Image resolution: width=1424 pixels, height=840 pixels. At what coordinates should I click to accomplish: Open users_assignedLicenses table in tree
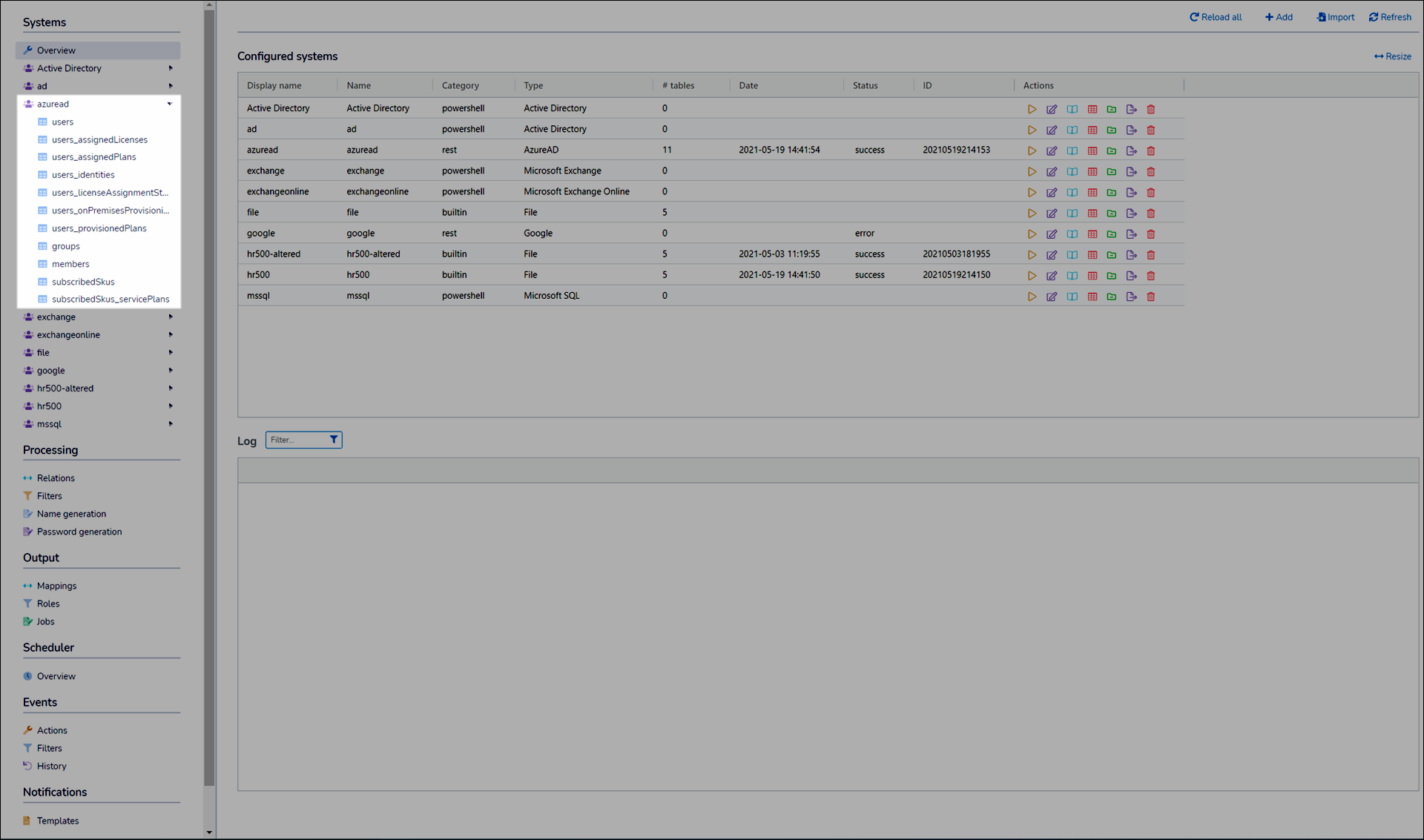(99, 139)
